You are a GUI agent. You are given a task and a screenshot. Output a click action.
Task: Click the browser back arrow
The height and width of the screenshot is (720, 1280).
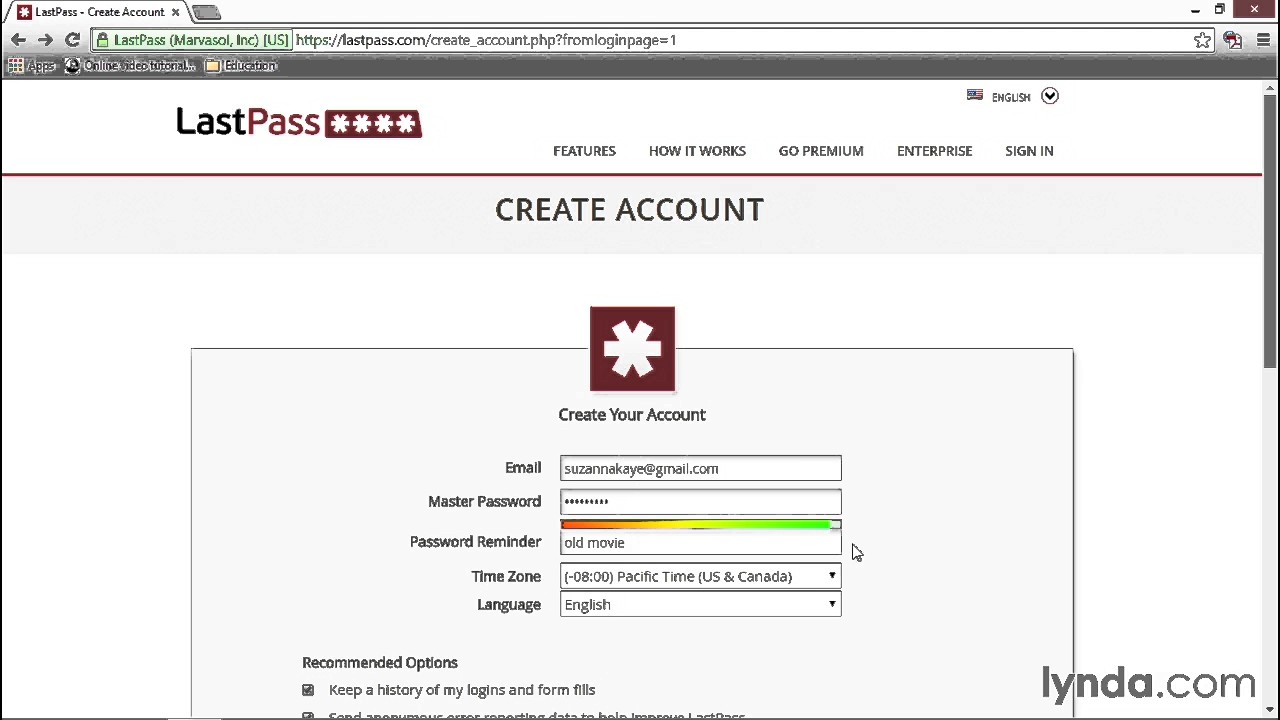[18, 40]
